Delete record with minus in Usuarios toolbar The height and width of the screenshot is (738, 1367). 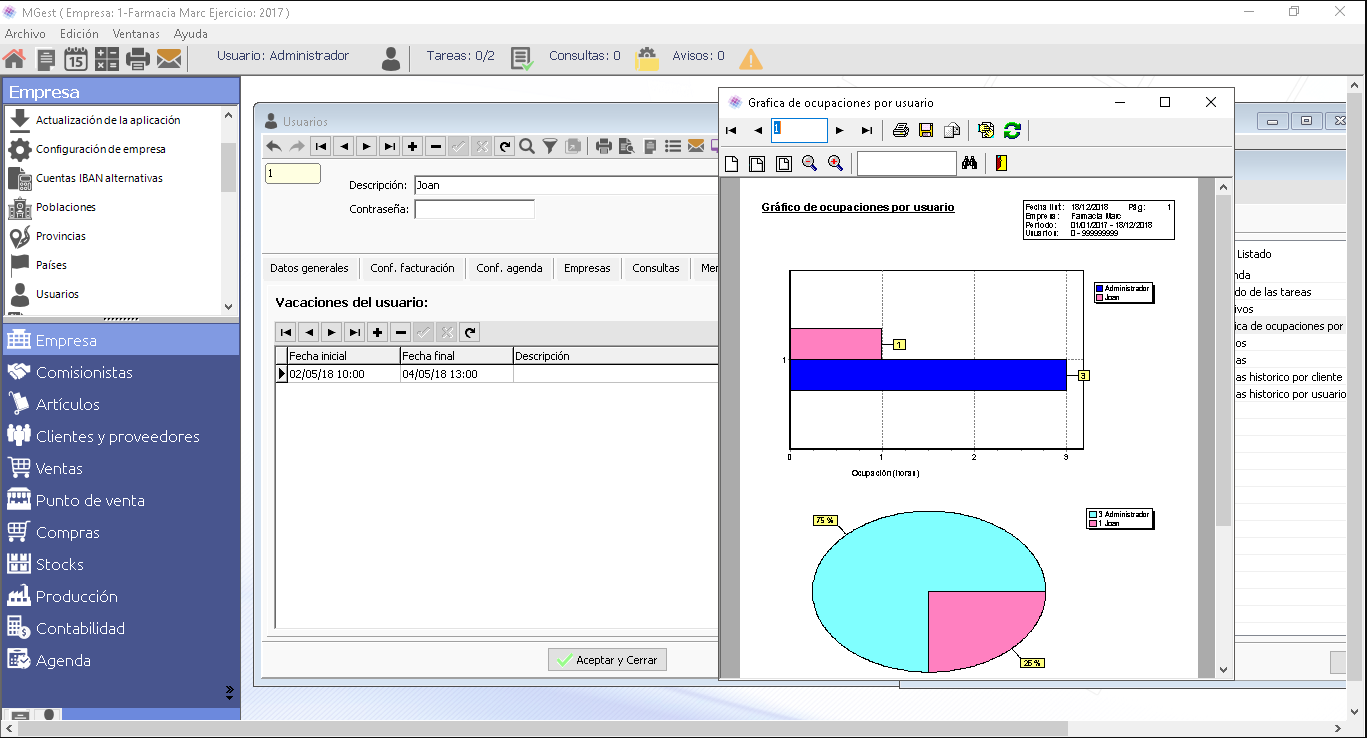tap(436, 146)
